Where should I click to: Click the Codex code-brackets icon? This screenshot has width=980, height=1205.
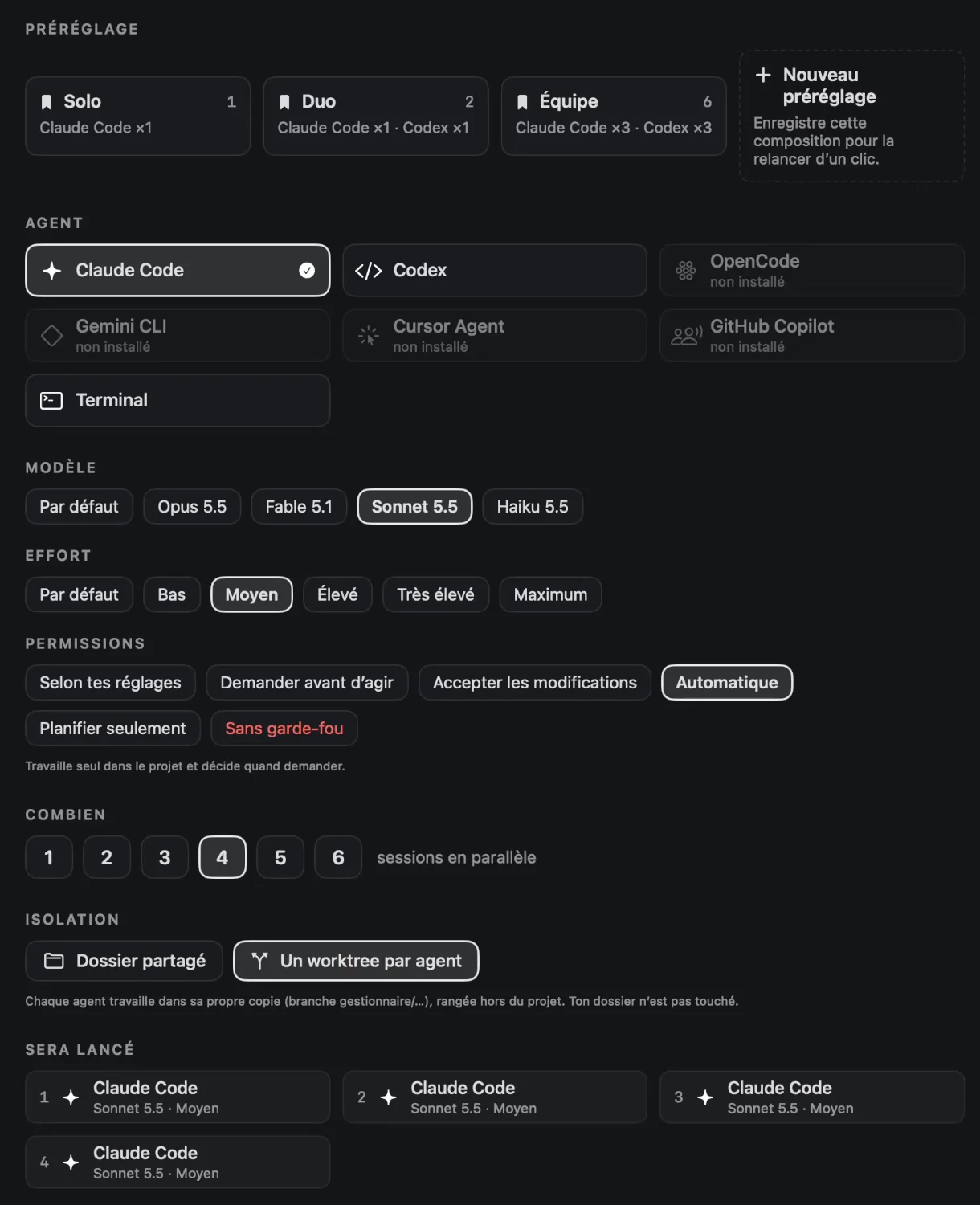tap(368, 271)
